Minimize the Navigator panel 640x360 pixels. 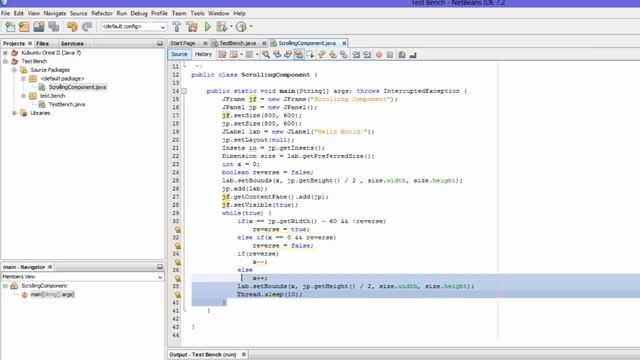(x=160, y=267)
